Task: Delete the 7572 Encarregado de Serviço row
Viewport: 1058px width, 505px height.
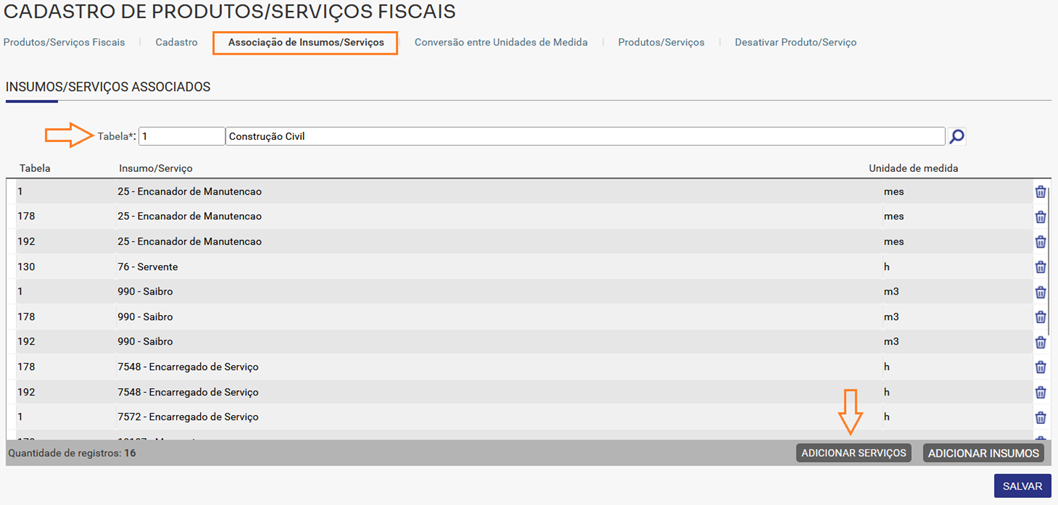Action: point(1040,417)
